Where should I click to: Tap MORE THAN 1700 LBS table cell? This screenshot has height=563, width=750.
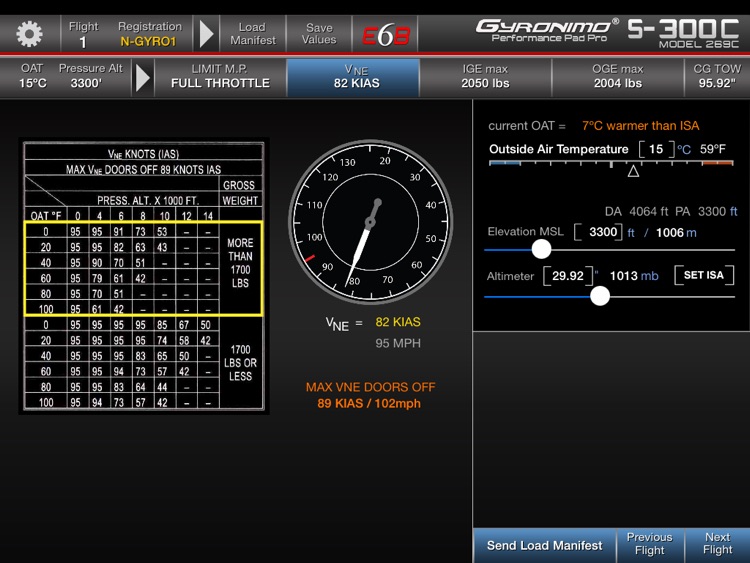point(240,263)
